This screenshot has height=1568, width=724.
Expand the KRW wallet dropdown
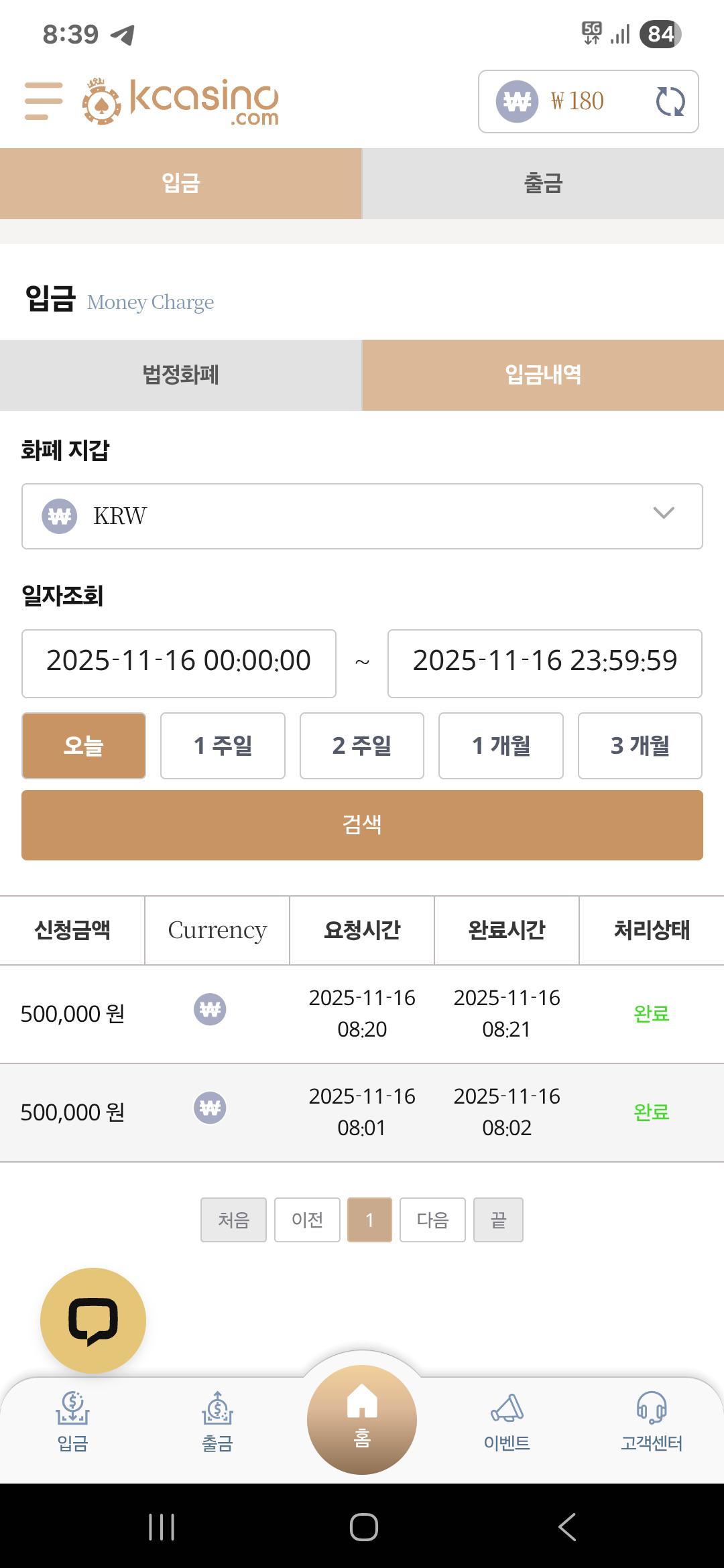362,516
